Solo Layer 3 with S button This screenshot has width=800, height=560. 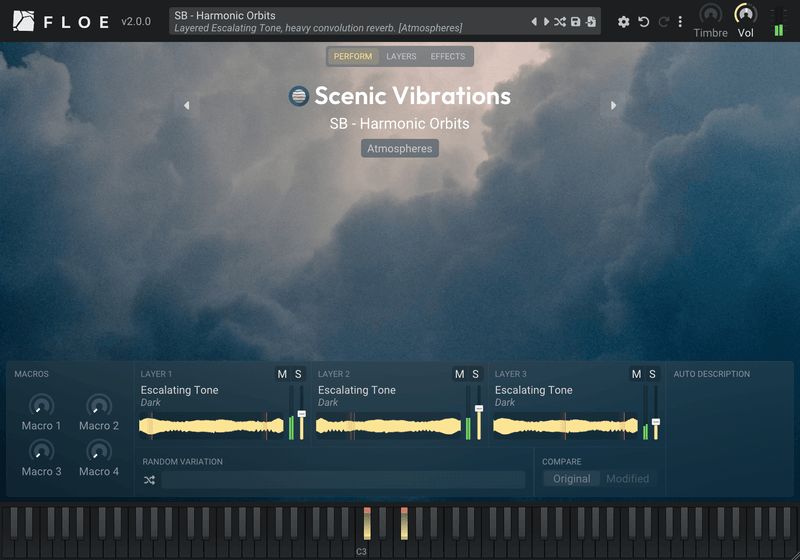652,374
